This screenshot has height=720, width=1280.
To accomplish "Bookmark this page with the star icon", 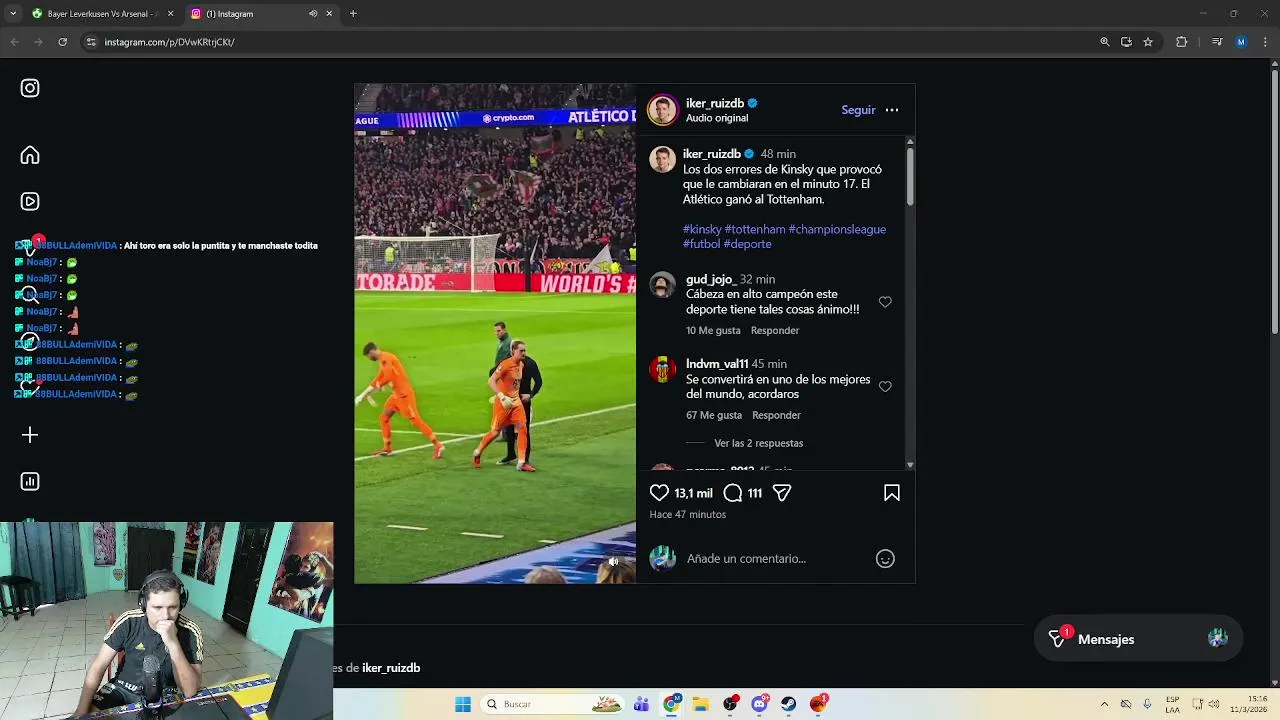I will pos(1148,42).
